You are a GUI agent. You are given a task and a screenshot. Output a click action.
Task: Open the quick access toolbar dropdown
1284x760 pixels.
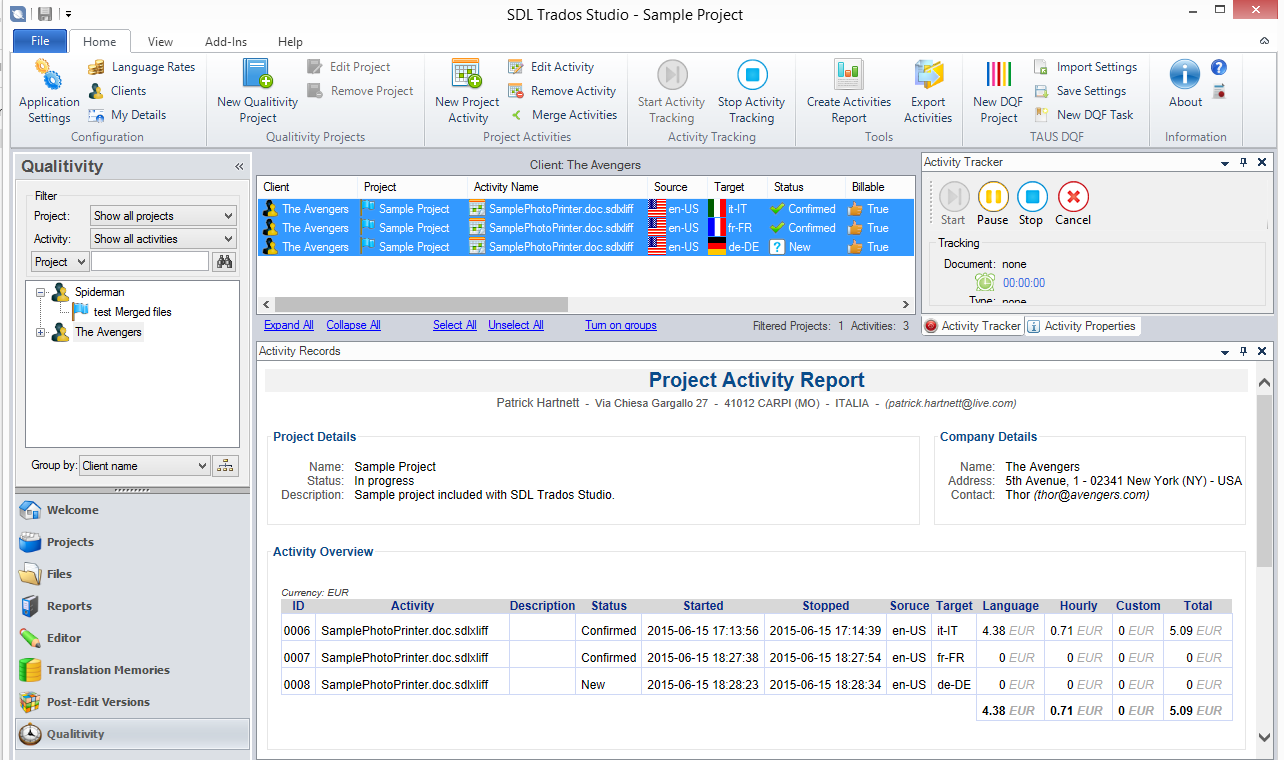[x=68, y=14]
